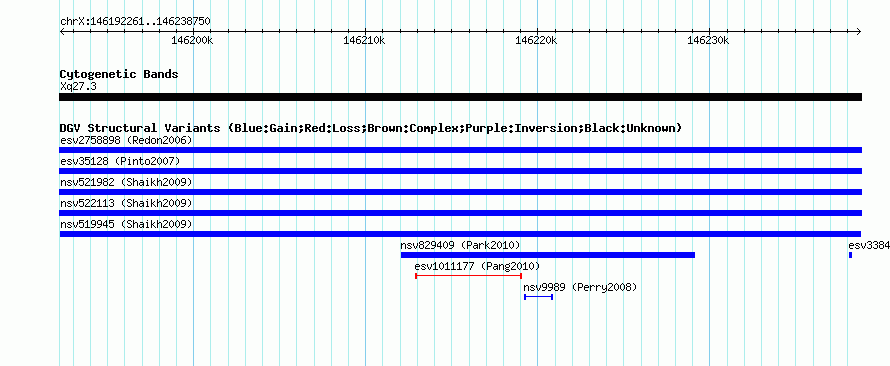Click the ruler's left arrowhead

click(x=62, y=31)
